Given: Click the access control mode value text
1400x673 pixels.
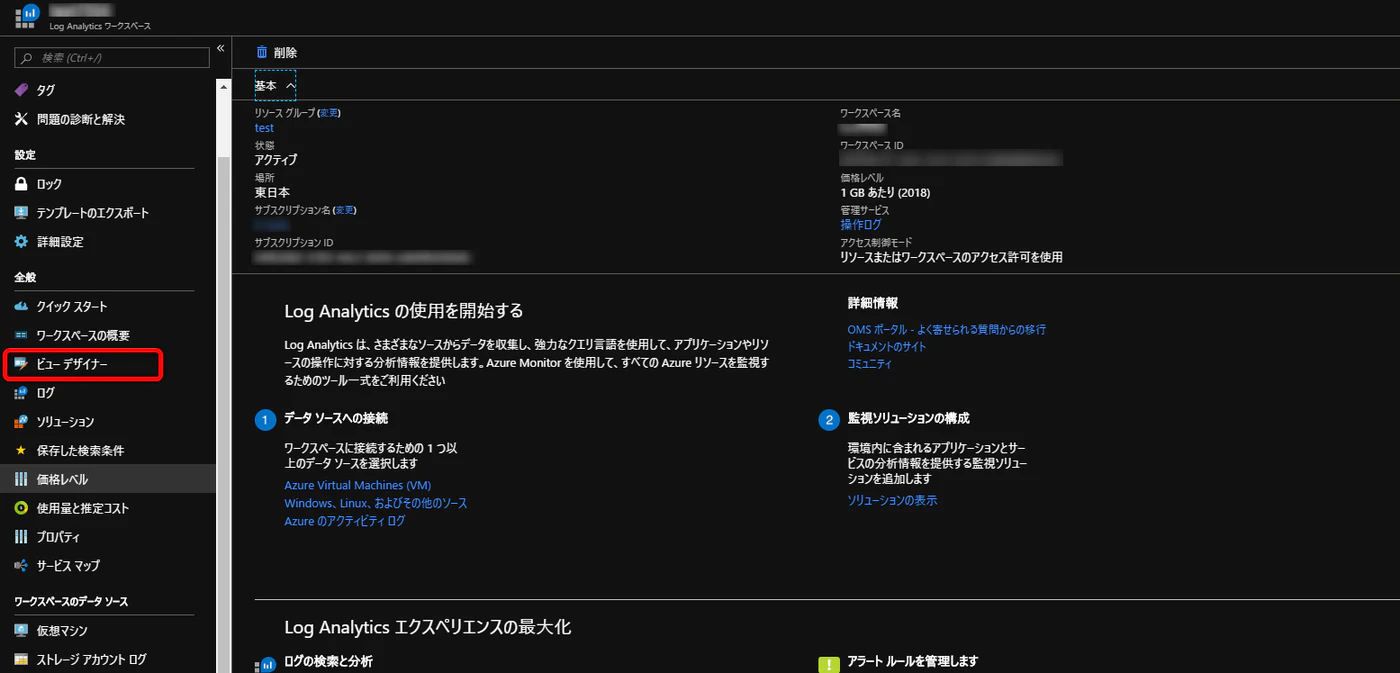Looking at the screenshot, I should [x=951, y=257].
